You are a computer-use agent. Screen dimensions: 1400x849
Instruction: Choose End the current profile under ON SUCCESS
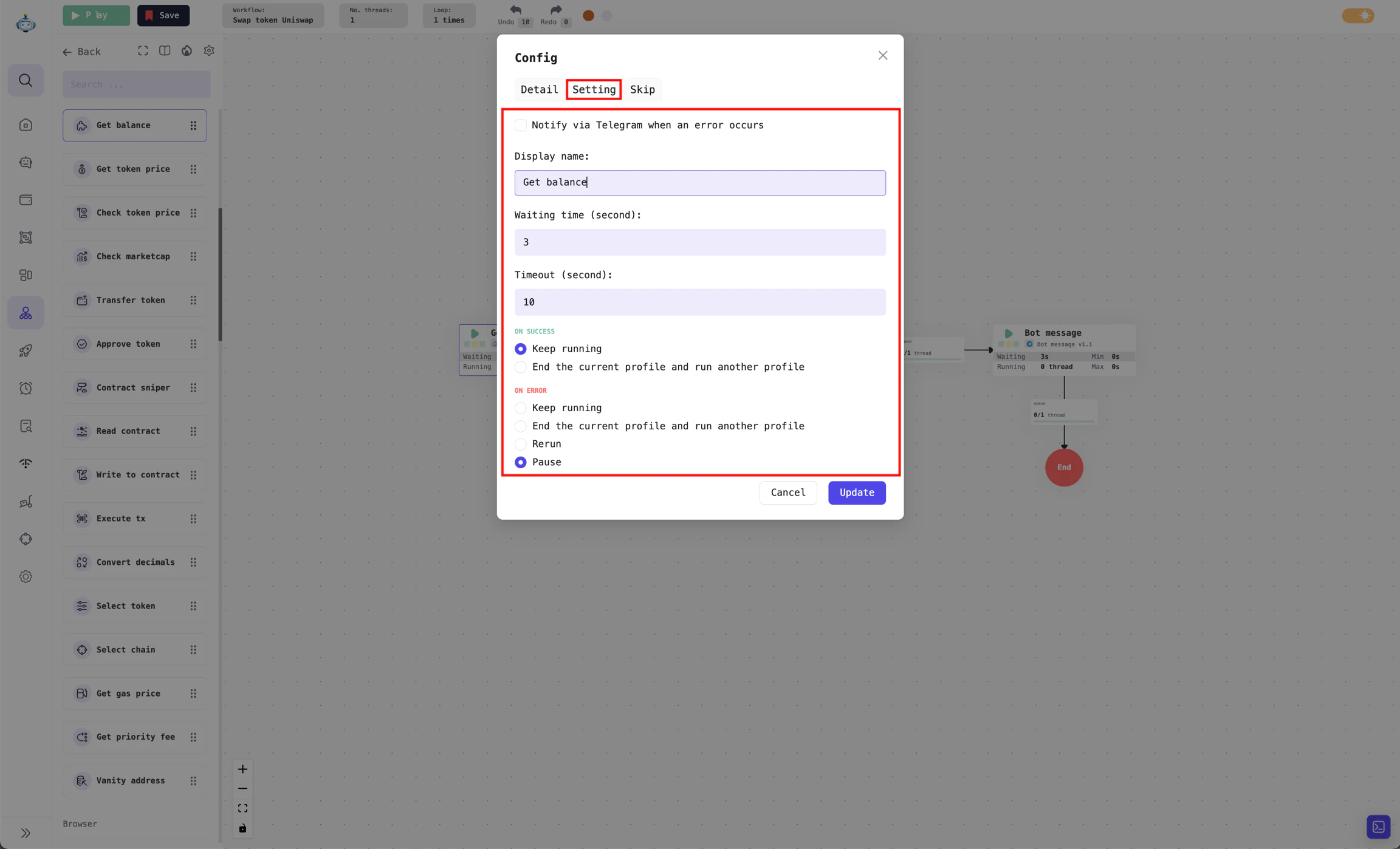[x=520, y=367]
